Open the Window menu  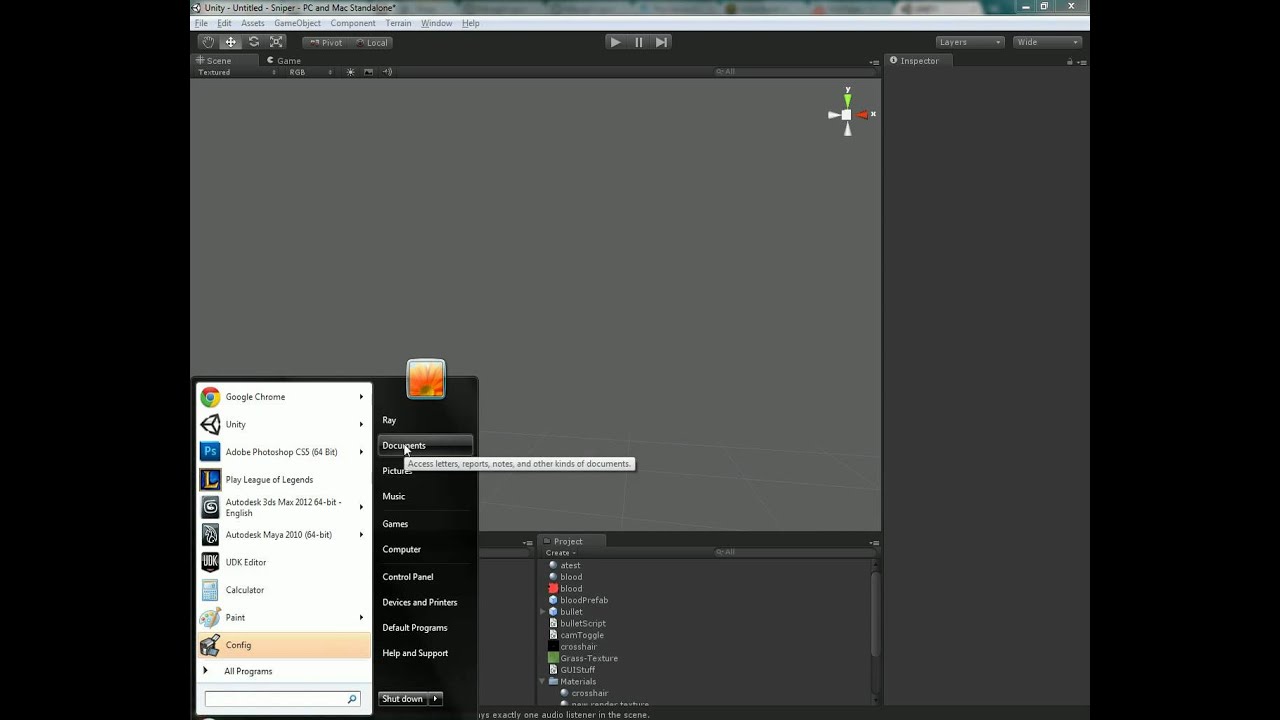pyautogui.click(x=436, y=23)
